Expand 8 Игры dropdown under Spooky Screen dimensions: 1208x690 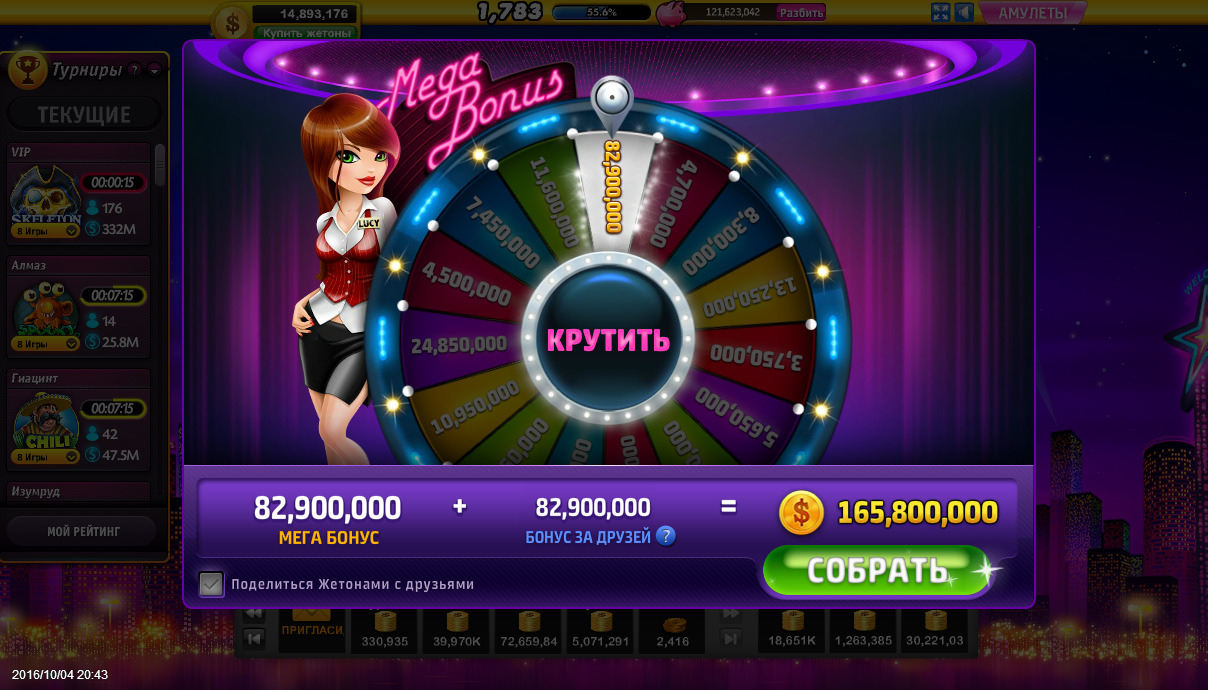point(45,343)
